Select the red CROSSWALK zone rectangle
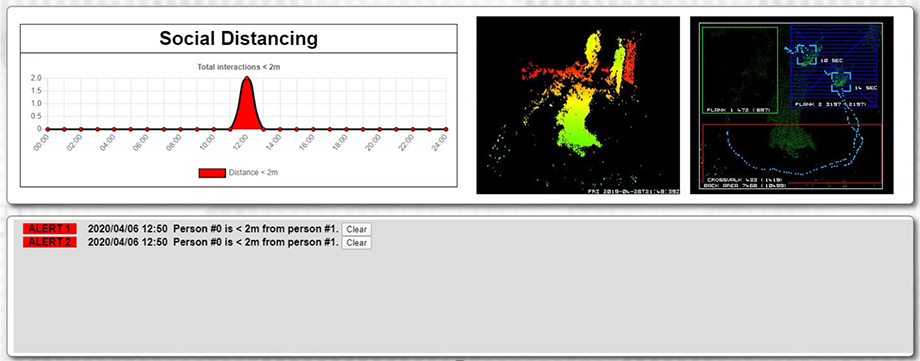Image resolution: width=920 pixels, height=361 pixels. coord(792,153)
